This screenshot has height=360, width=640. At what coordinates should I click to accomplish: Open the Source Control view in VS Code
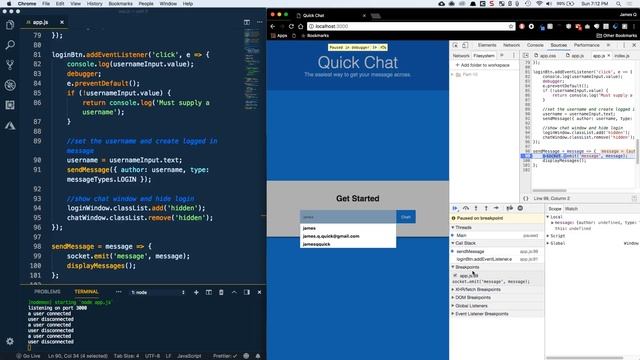click(x=10, y=65)
